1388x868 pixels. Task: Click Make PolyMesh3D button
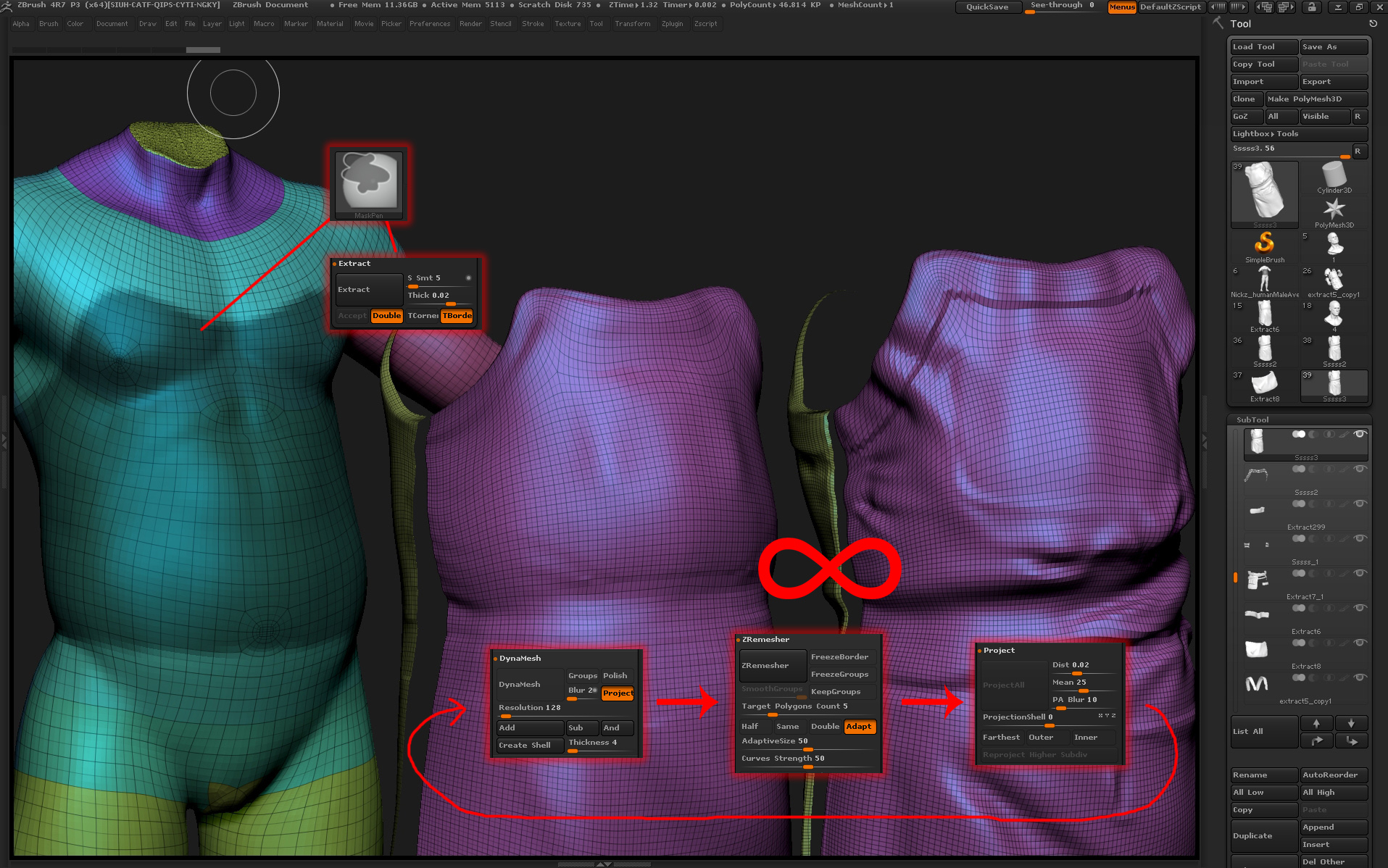(x=1316, y=99)
